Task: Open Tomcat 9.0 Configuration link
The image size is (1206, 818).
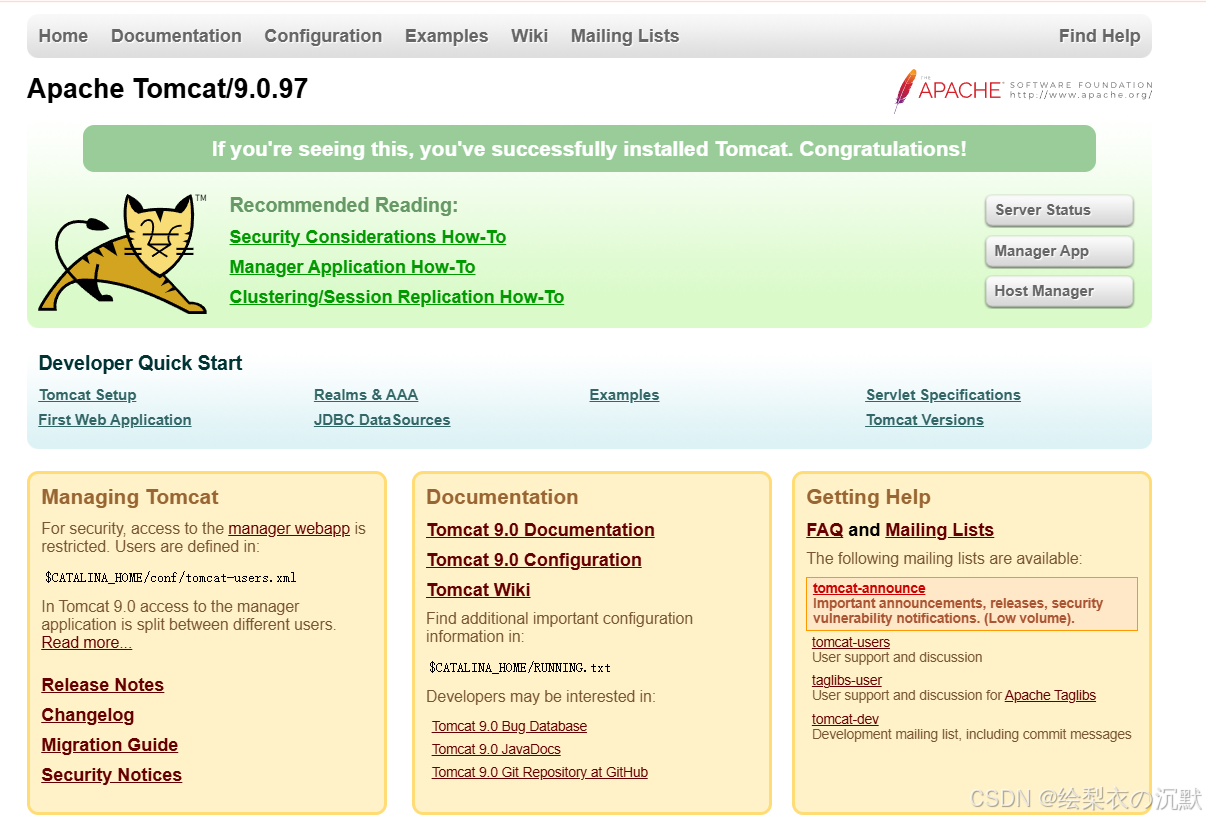Action: pos(534,560)
